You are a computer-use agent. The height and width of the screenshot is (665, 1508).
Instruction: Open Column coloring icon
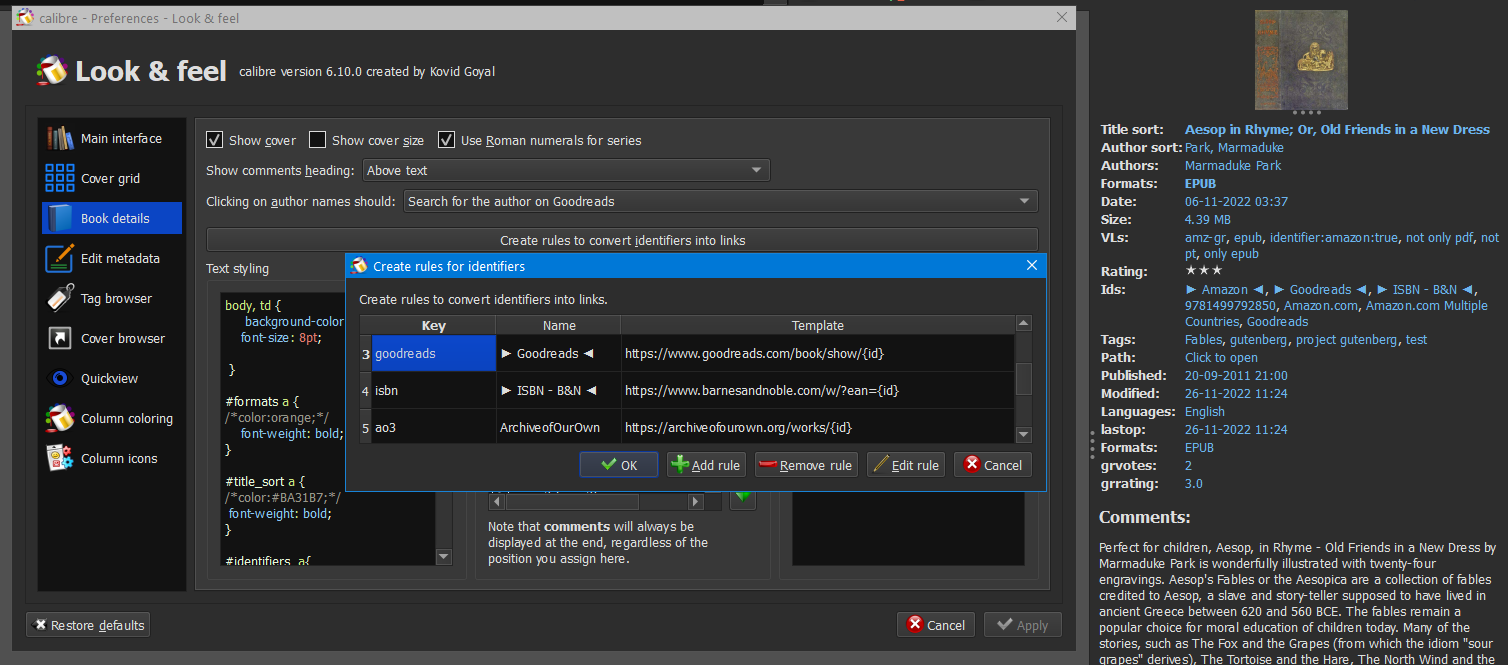[x=60, y=418]
